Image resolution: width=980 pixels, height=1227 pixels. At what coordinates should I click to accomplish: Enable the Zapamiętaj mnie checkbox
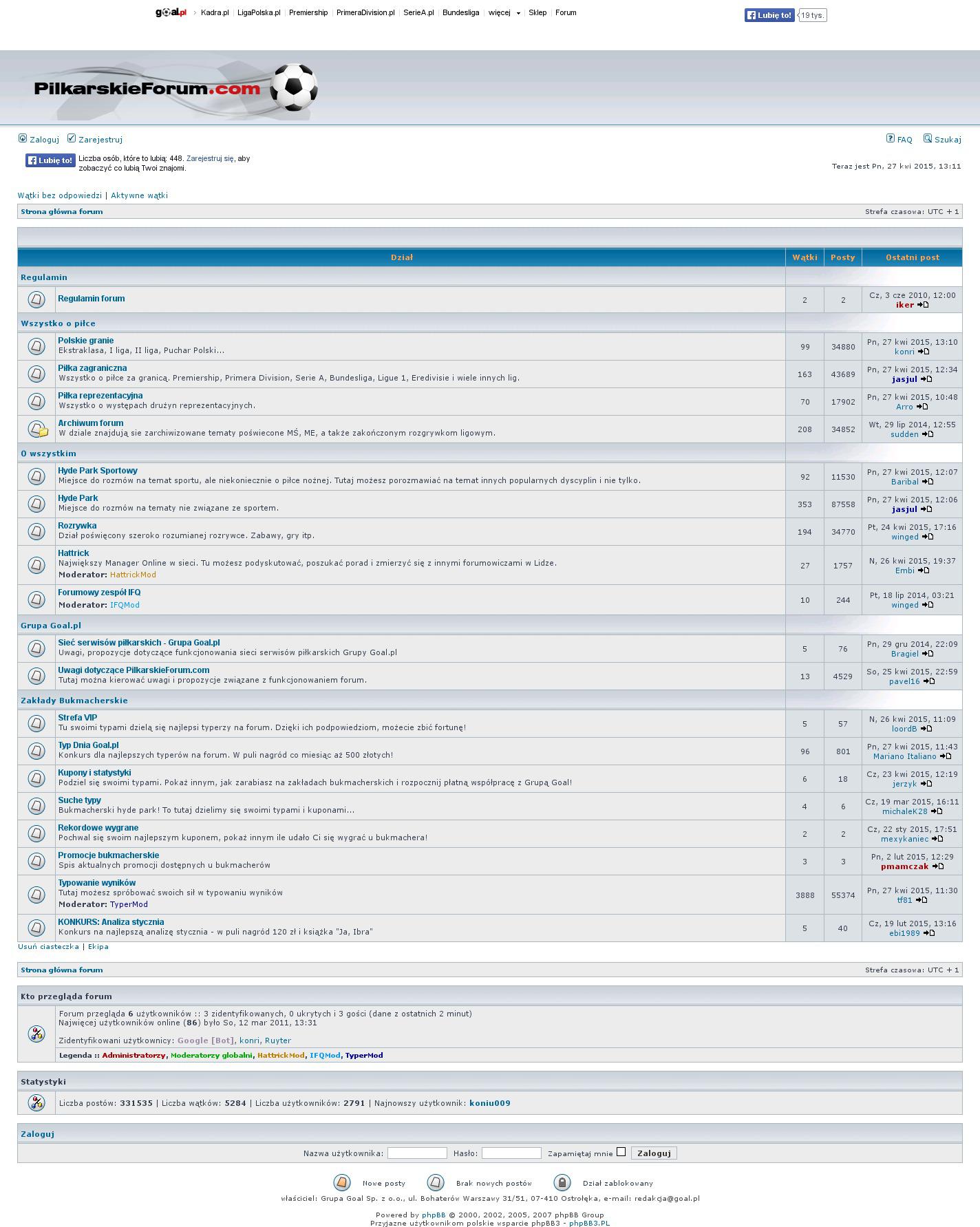(621, 1152)
